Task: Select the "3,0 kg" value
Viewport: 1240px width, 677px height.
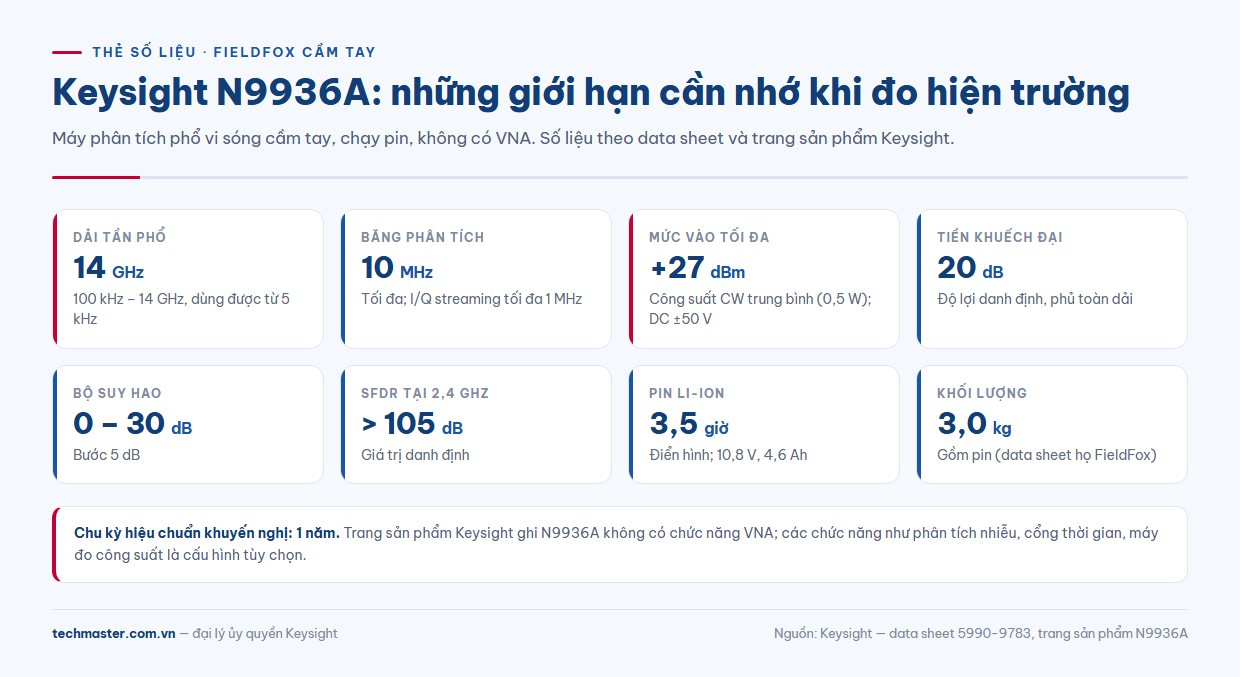Action: pyautogui.click(x=974, y=424)
